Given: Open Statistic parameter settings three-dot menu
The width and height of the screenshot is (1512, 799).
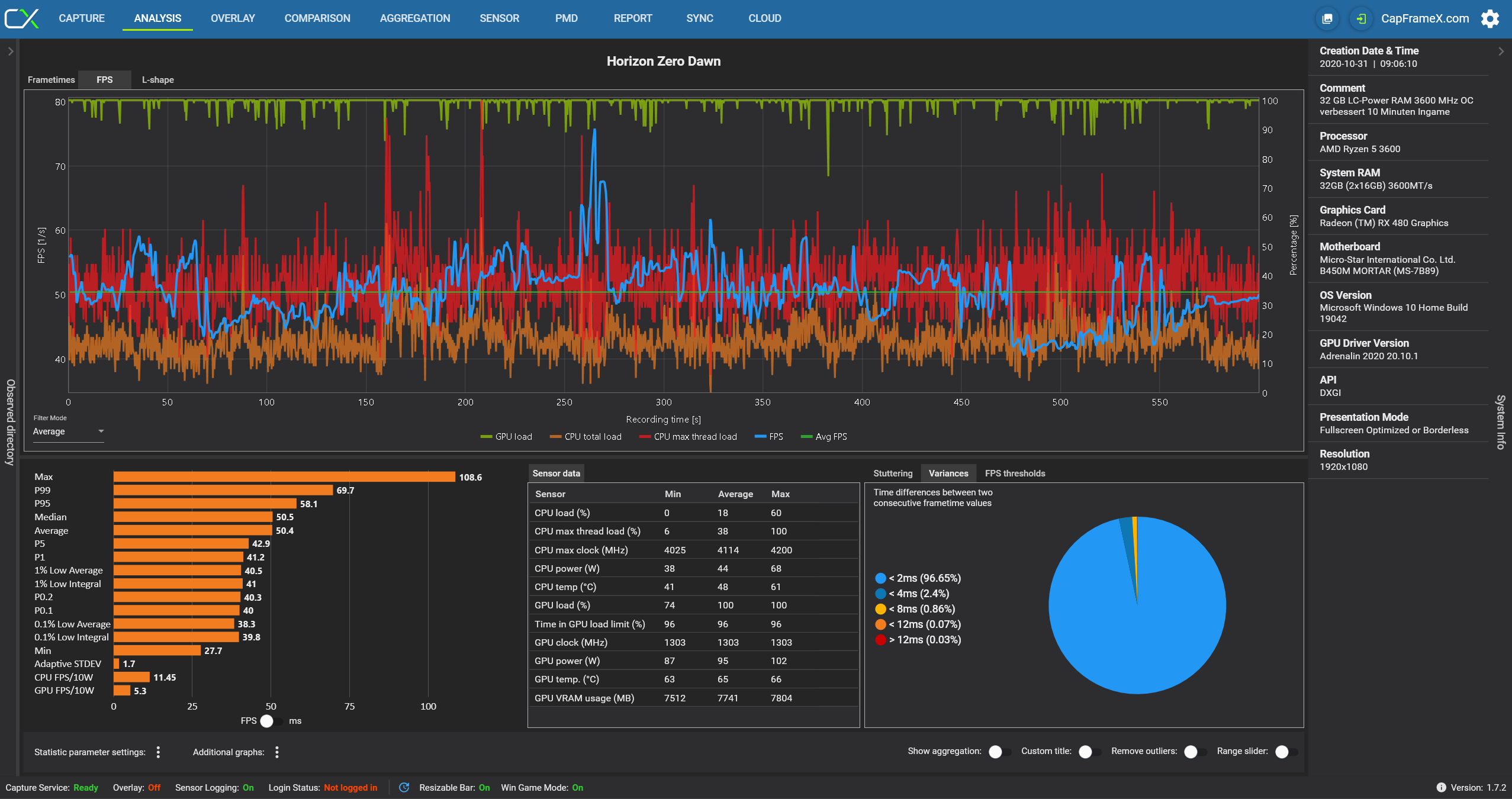Looking at the screenshot, I should point(158,752).
